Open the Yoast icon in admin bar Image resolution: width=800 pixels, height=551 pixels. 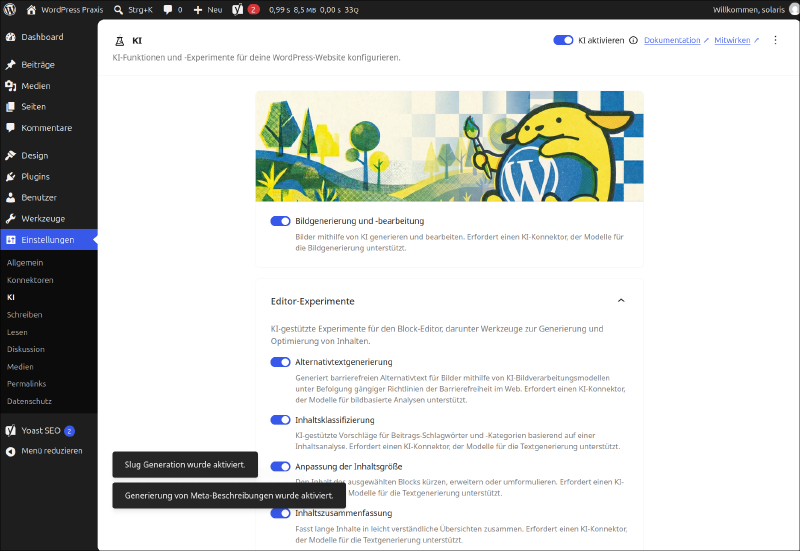pos(237,10)
